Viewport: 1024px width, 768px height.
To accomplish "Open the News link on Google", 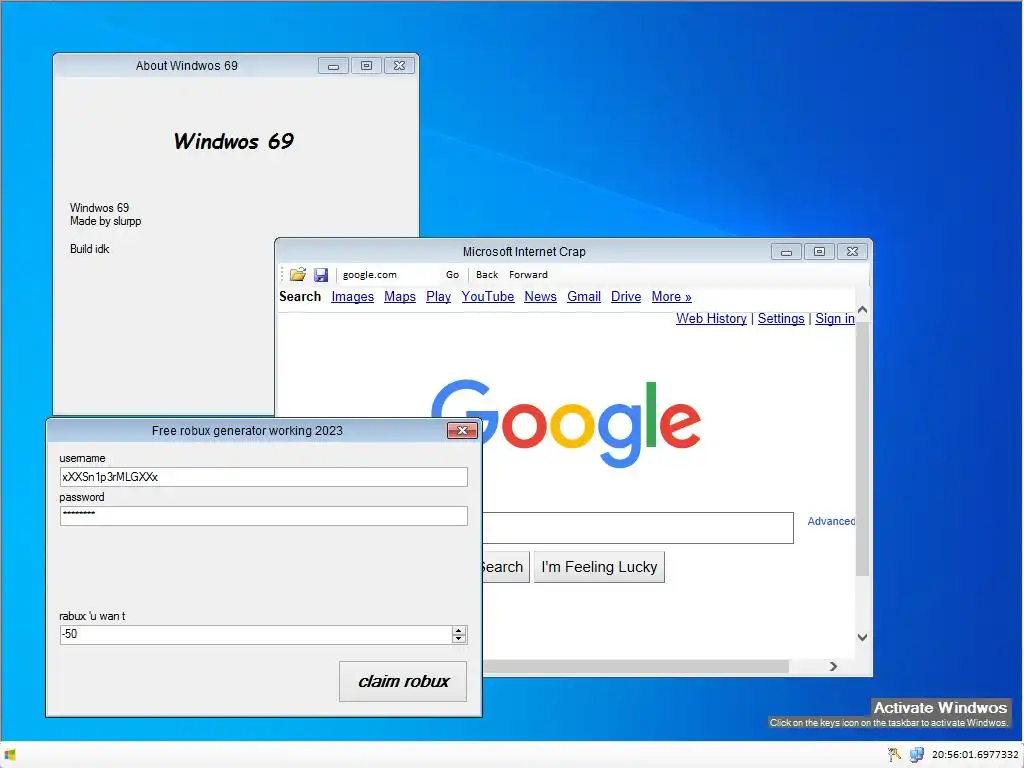I will [540, 296].
